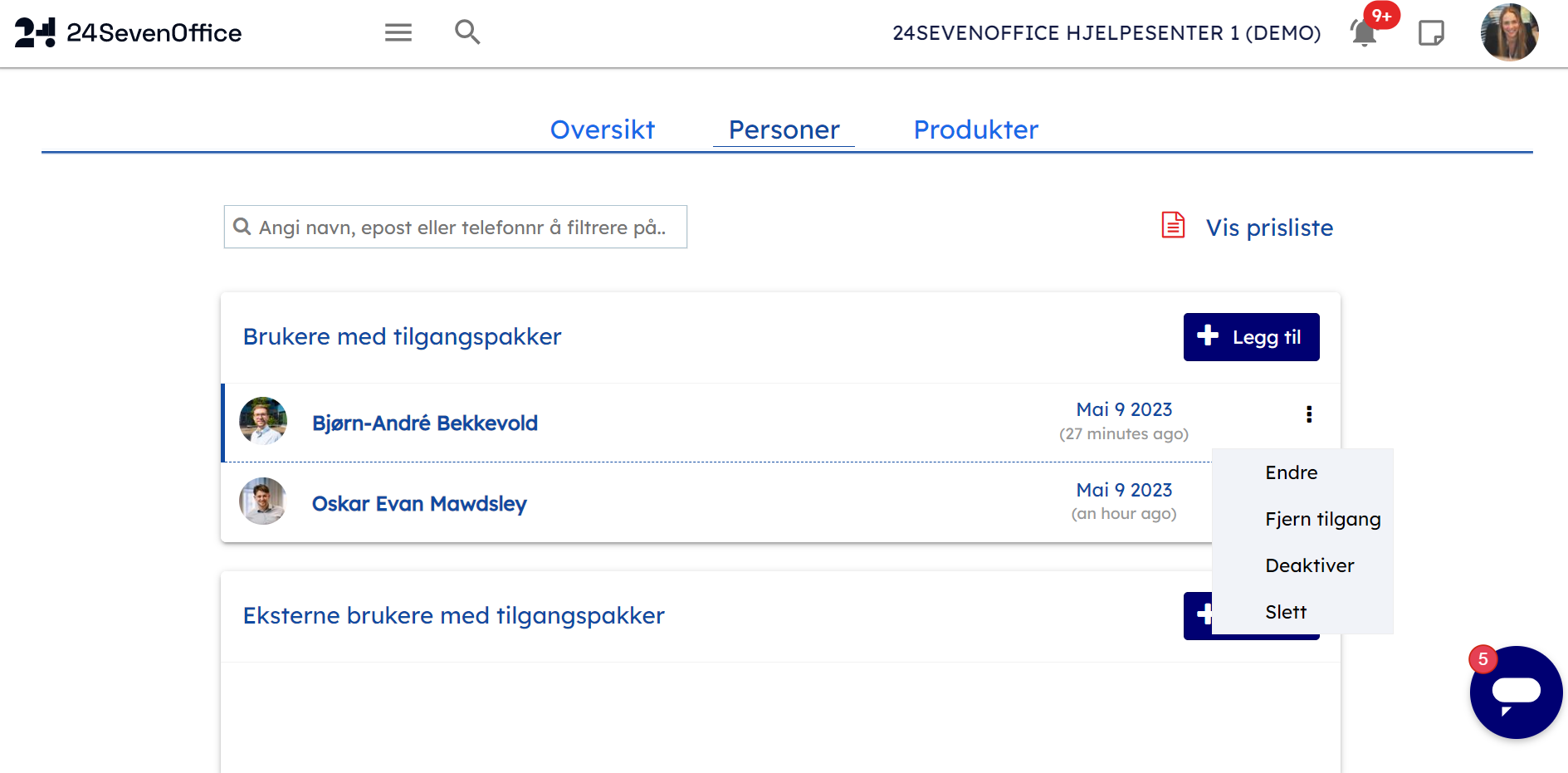Open Oskar Evan Mawdsley's user entry
This screenshot has height=773, width=1568.
(419, 504)
